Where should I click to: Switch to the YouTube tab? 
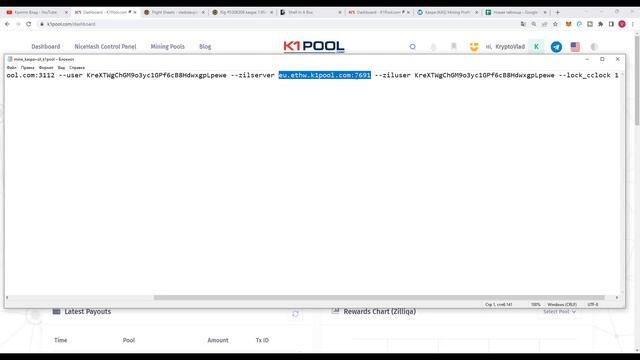pyautogui.click(x=36, y=12)
